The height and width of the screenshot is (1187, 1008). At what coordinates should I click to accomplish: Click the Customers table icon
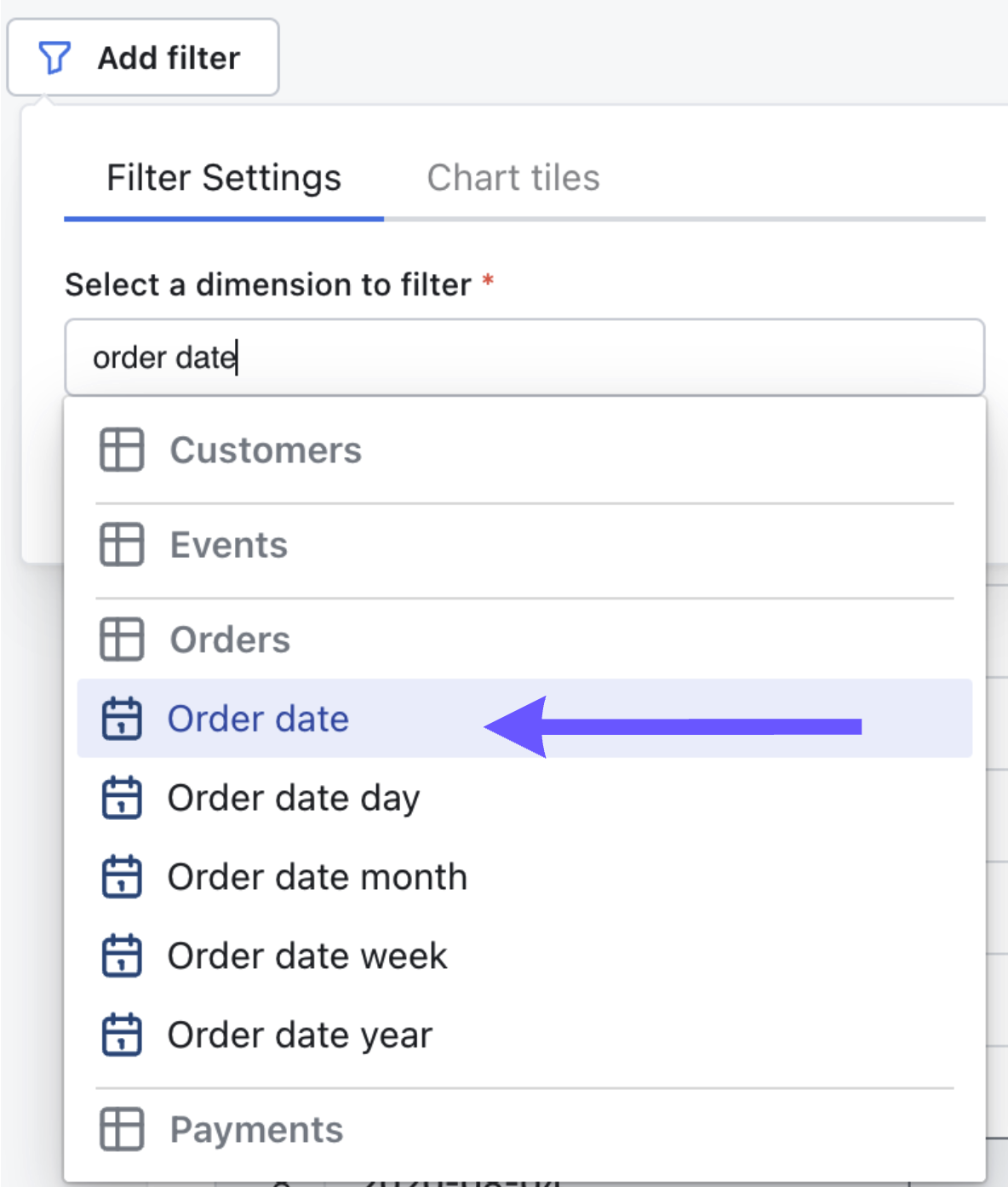[122, 450]
